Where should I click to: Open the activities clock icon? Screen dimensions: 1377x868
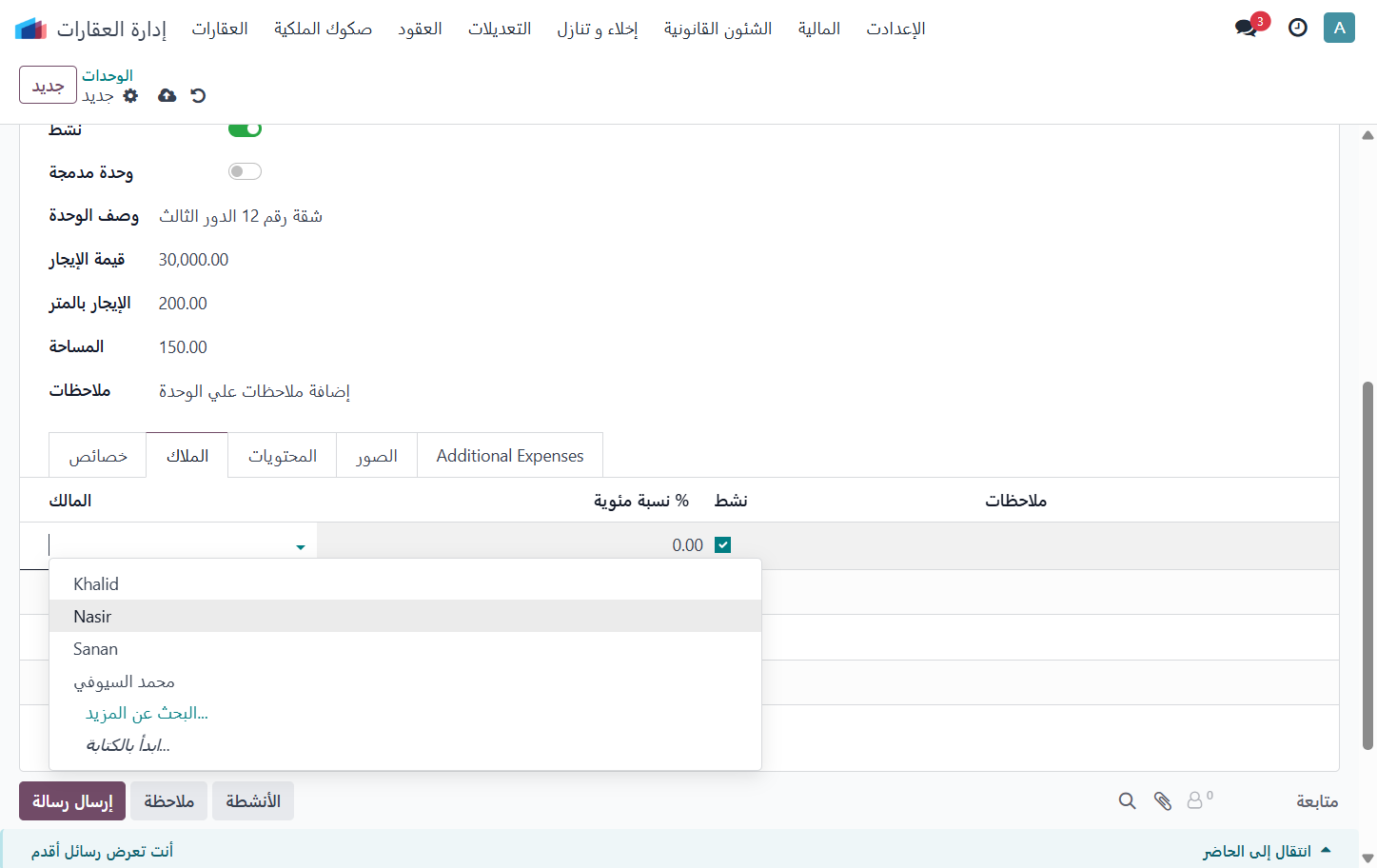(1298, 28)
